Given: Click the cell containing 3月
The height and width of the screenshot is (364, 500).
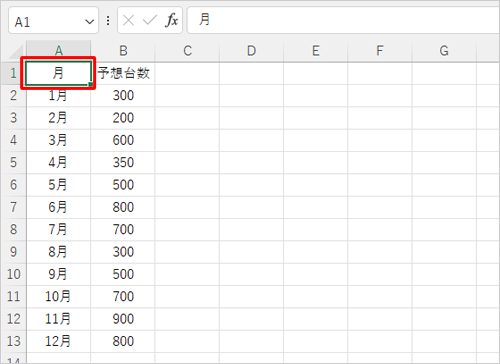Looking at the screenshot, I should coord(58,140).
